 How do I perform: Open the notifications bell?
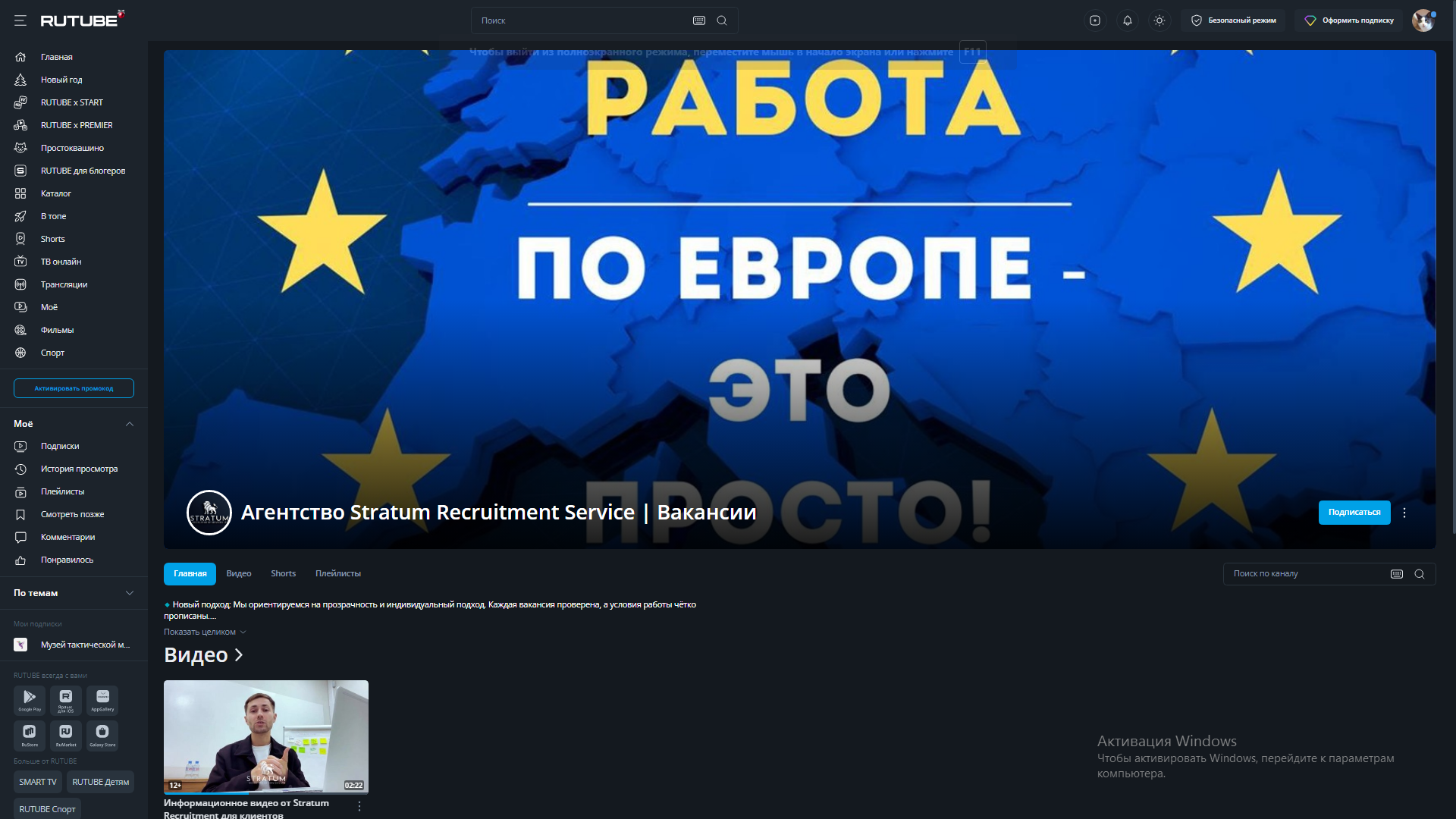point(1128,20)
